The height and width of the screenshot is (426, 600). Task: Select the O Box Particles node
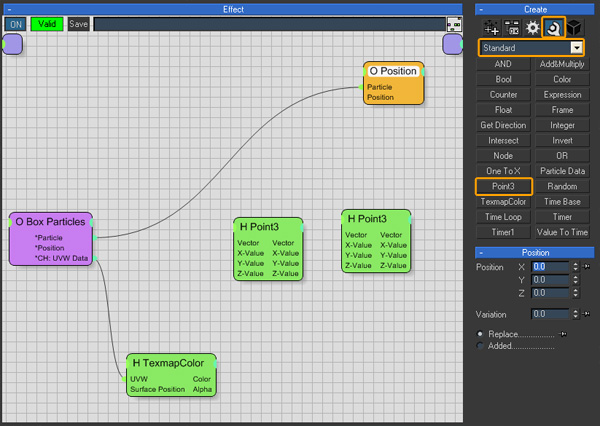point(51,239)
